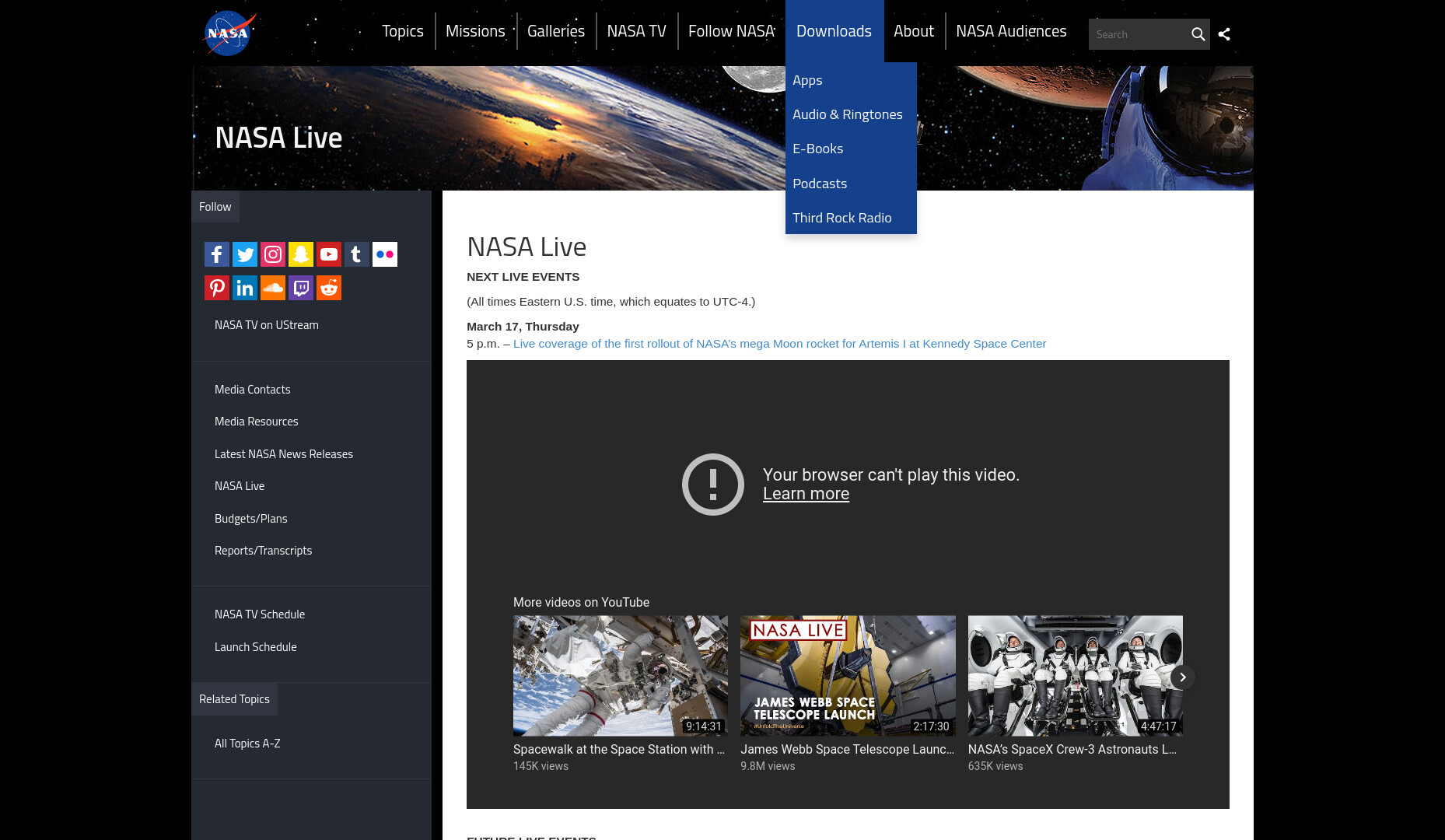The image size is (1445, 840).
Task: Open the Missions menu
Action: [475, 31]
